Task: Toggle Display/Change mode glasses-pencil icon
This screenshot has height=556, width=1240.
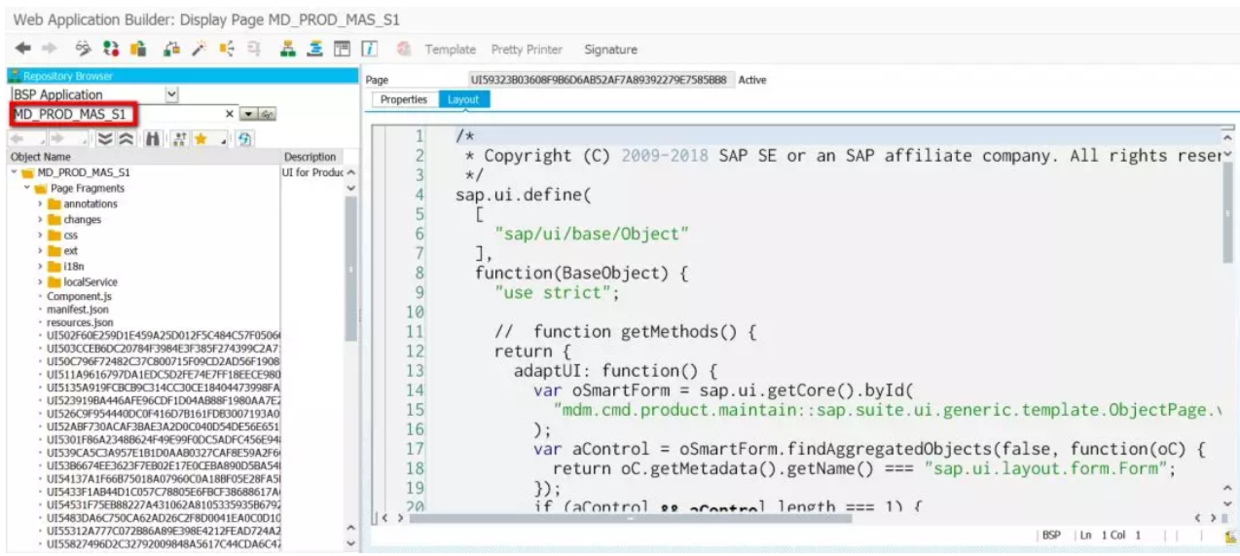Action: pos(83,49)
